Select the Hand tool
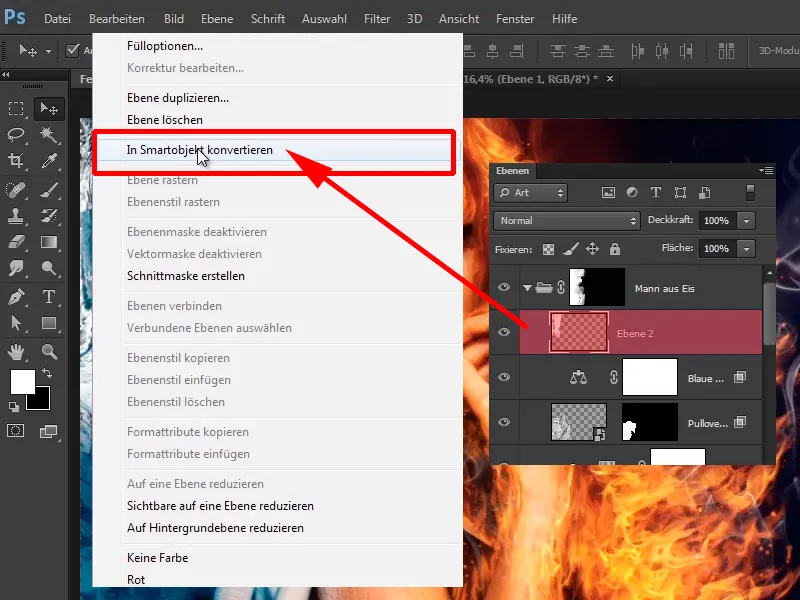 click(x=16, y=352)
